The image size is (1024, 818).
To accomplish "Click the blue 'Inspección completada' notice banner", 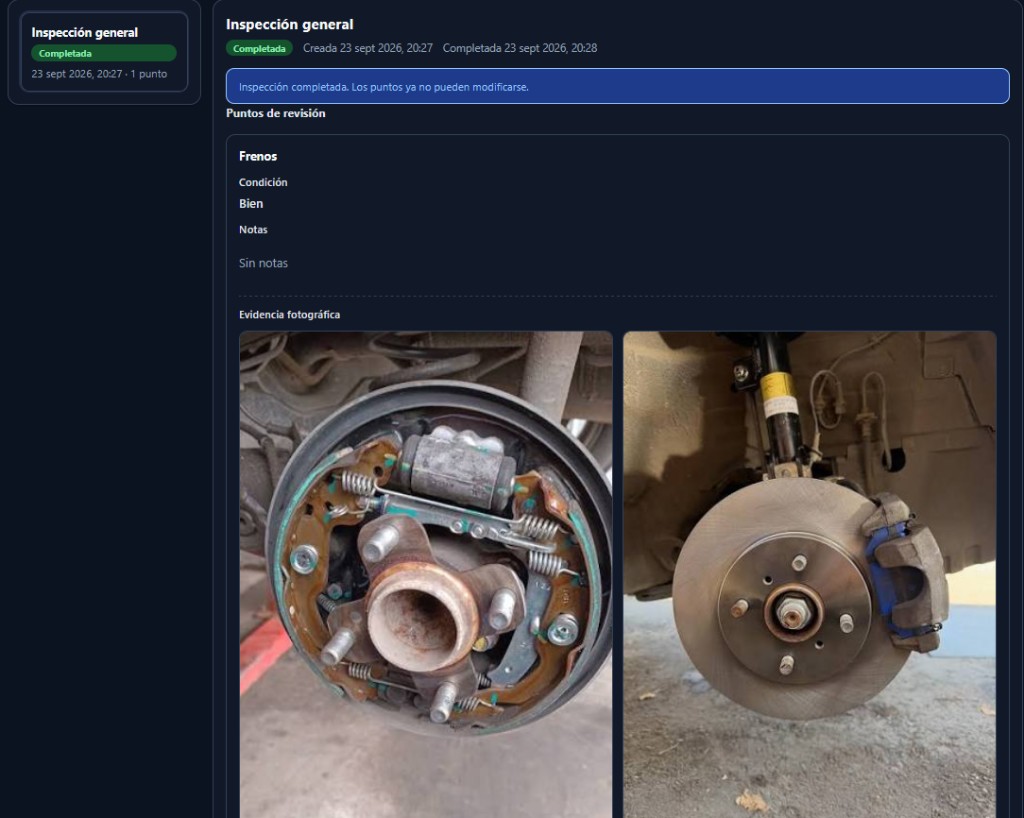I will tap(617, 86).
